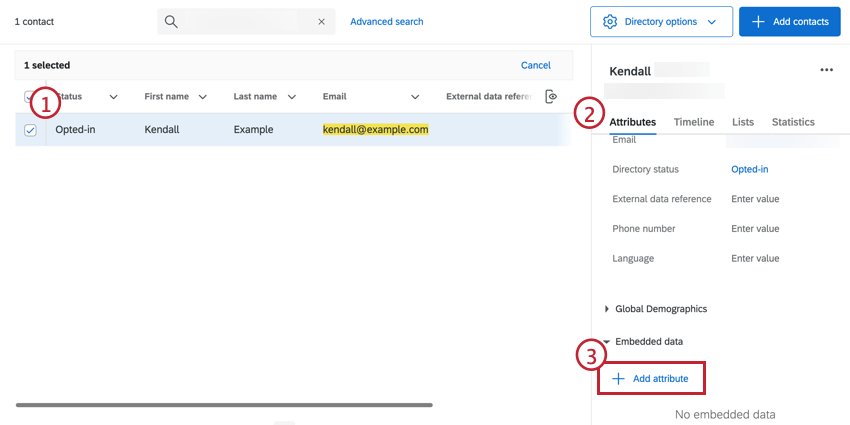Collapse the Embedded data section
The height and width of the screenshot is (425, 850).
coord(607,341)
